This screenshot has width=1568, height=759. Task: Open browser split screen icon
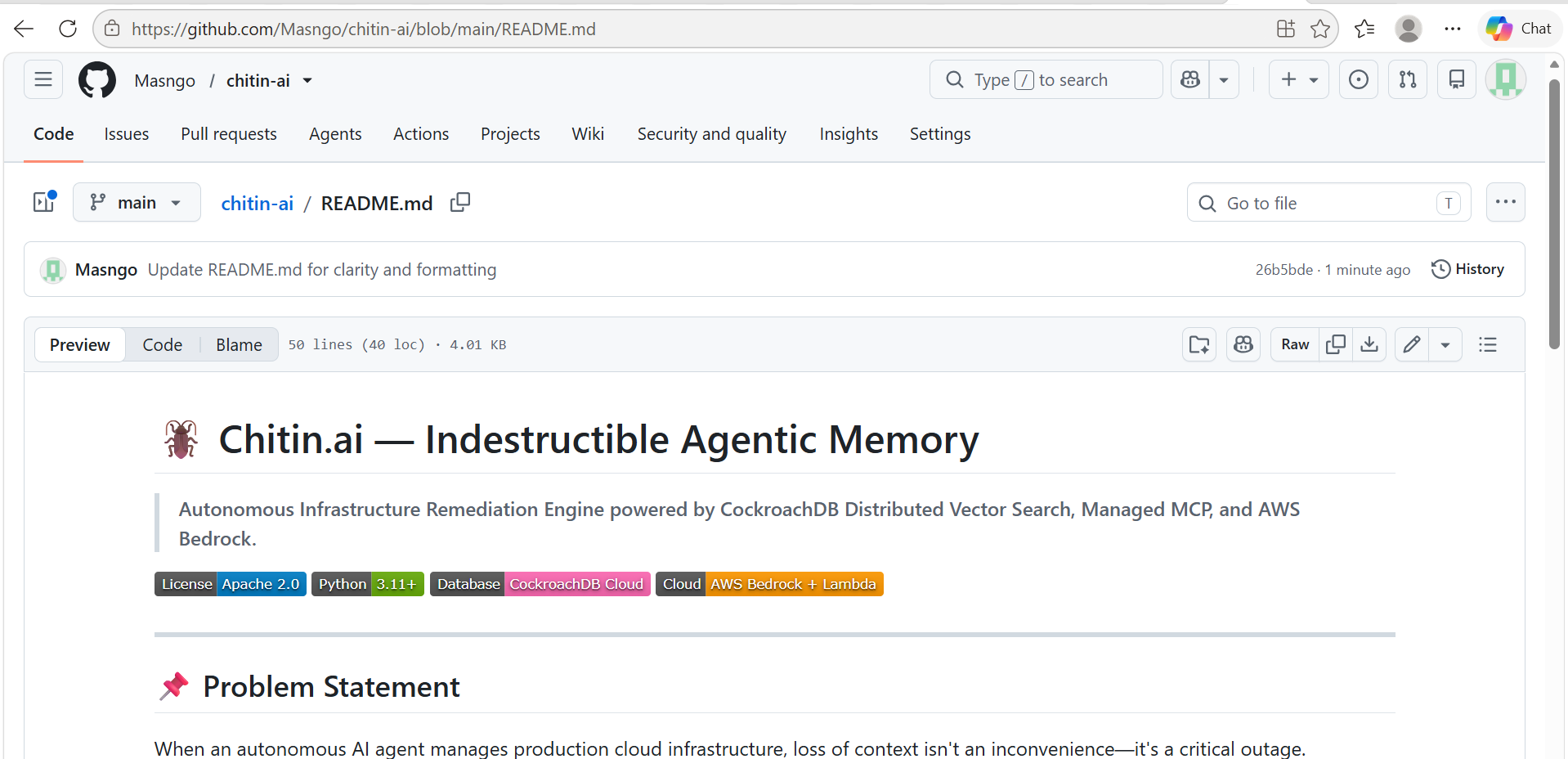point(1286,29)
